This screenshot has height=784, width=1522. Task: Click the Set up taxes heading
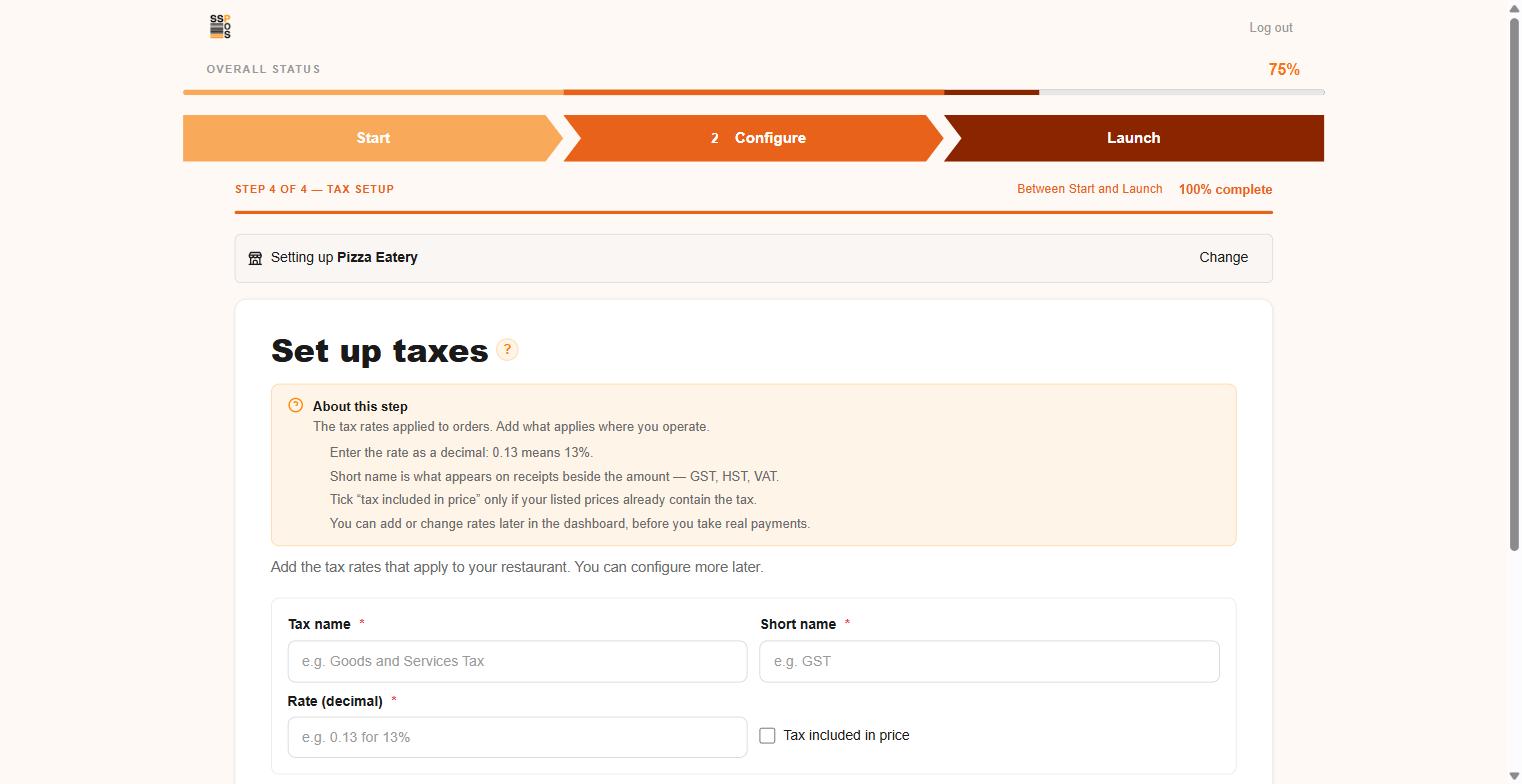[x=380, y=351]
